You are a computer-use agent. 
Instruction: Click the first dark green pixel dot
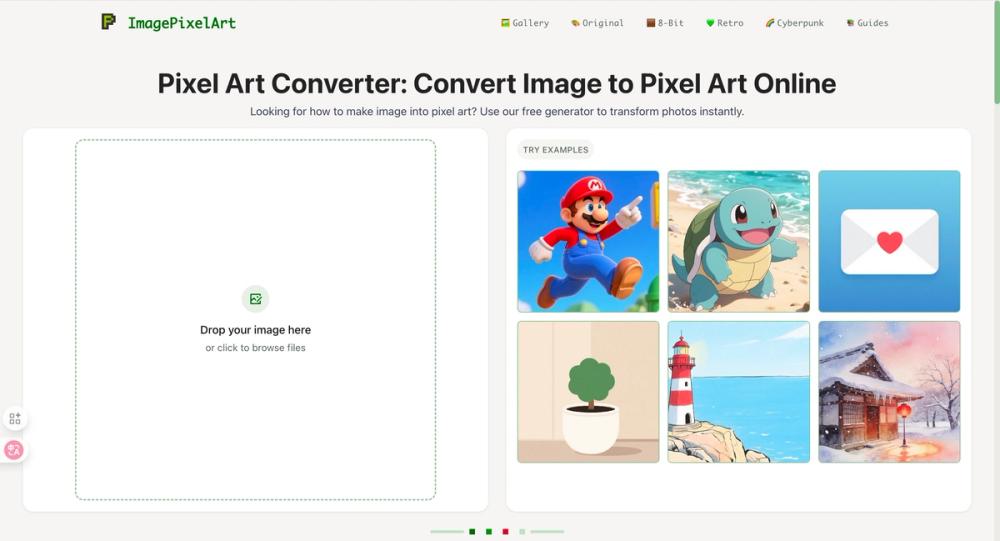[472, 531]
